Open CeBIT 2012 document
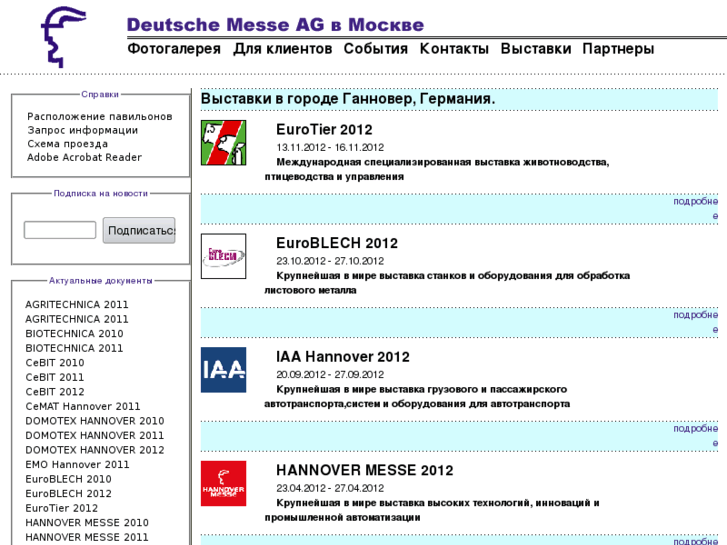 coord(55,392)
